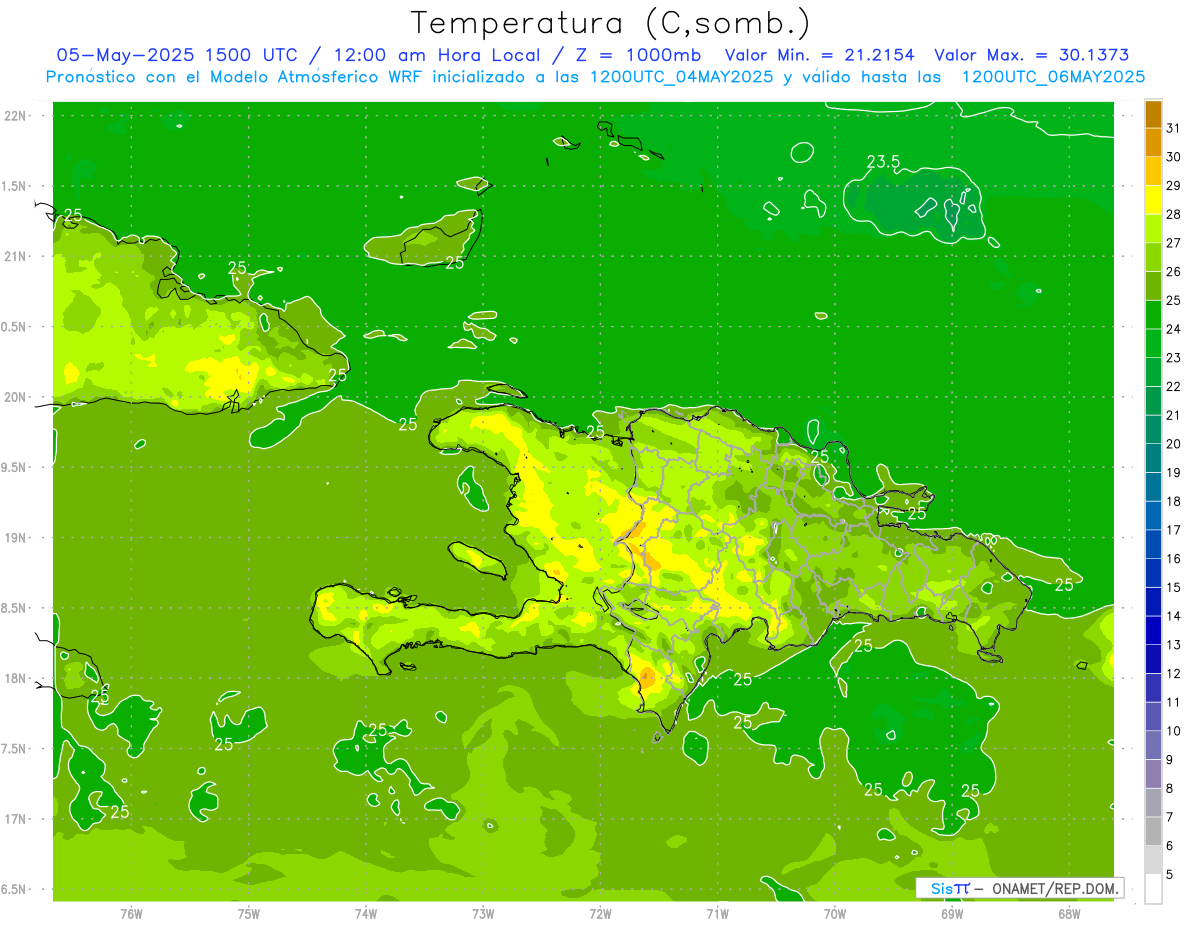Image resolution: width=1200 pixels, height=927 pixels.
Task: Click the "Valor Max. = 30.1373" value
Action: [x=1032, y=55]
